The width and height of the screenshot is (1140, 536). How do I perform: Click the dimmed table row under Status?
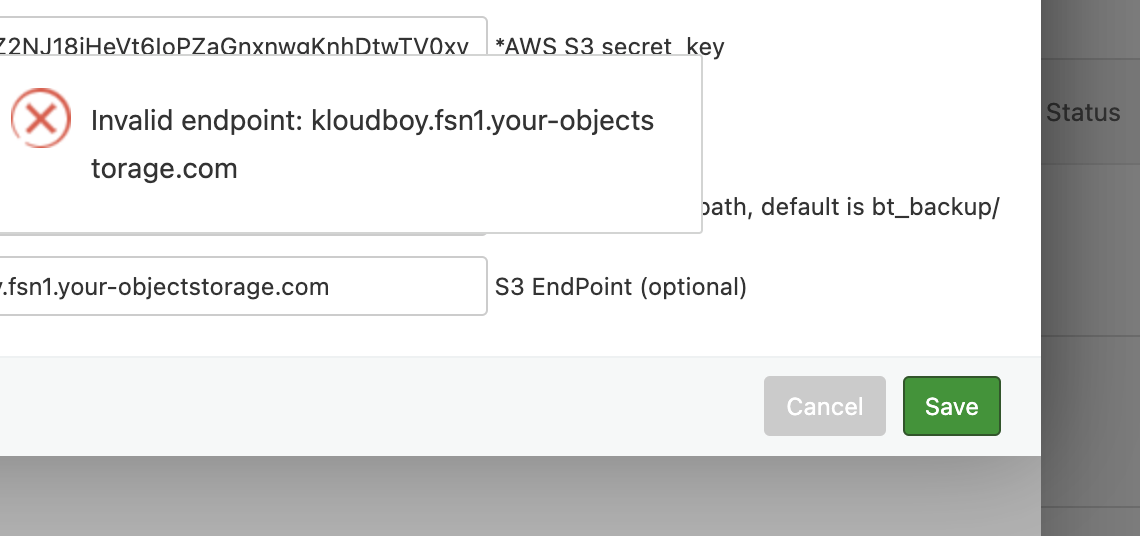(x=1090, y=250)
